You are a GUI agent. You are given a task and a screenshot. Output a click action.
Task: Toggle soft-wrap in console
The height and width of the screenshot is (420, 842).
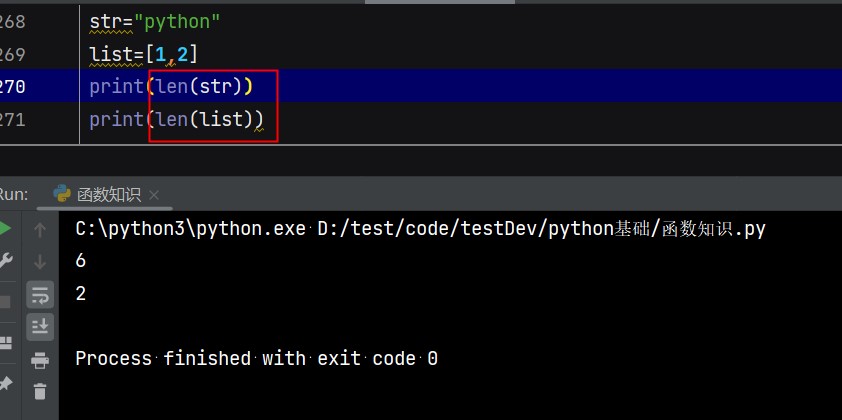coord(40,294)
